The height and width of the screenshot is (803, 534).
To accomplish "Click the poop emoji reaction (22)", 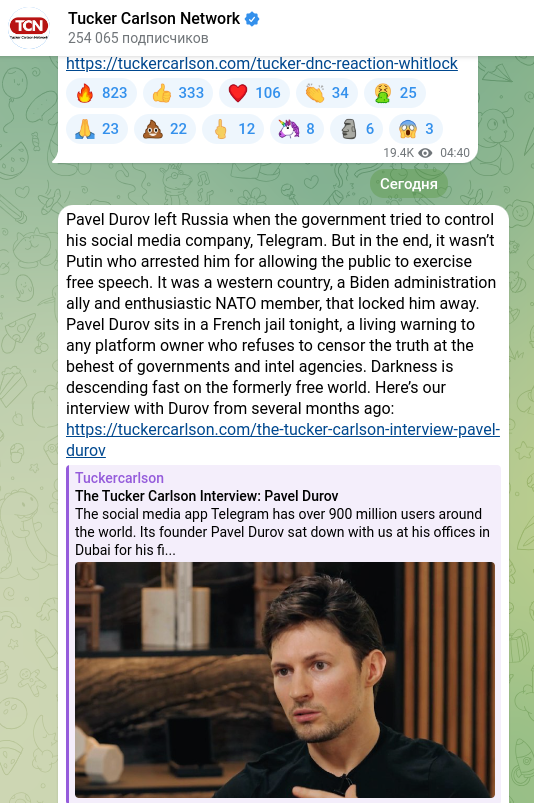I will point(165,129).
